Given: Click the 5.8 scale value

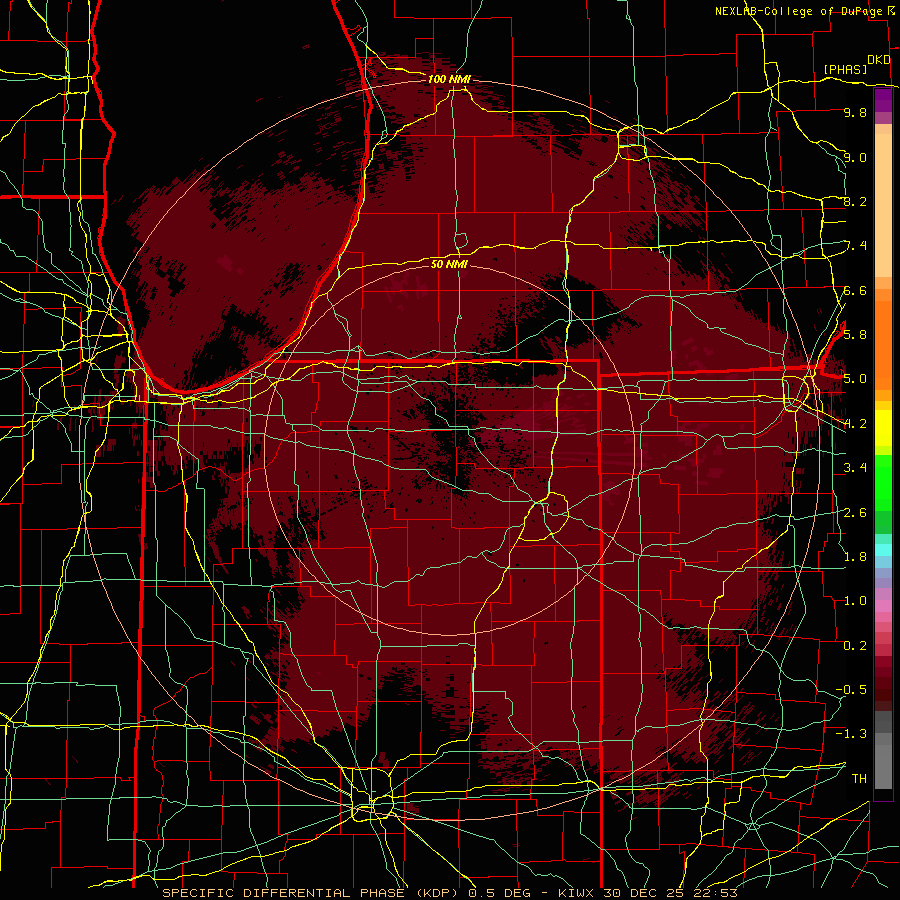Looking at the screenshot, I should coord(855,335).
